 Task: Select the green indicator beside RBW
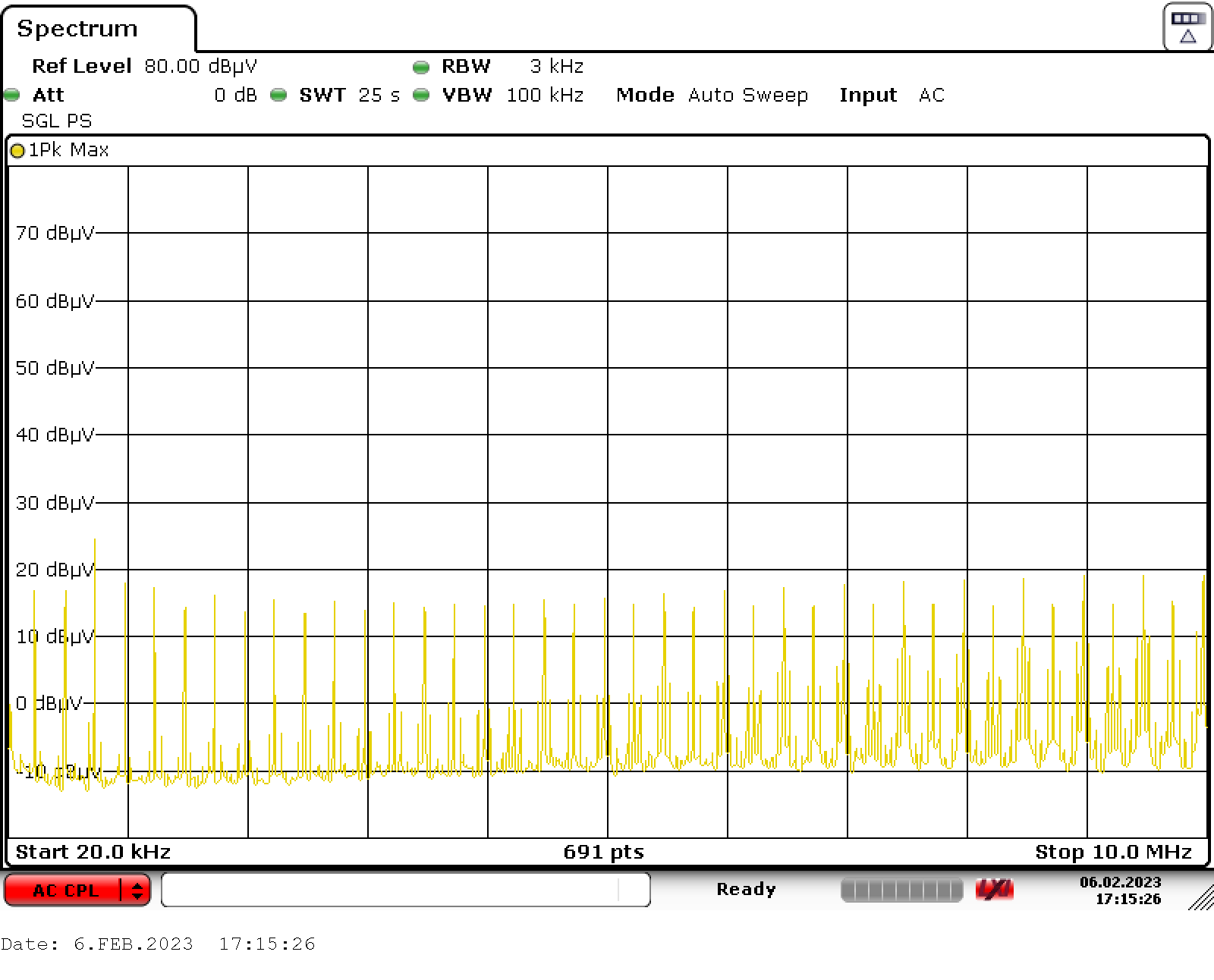420,67
